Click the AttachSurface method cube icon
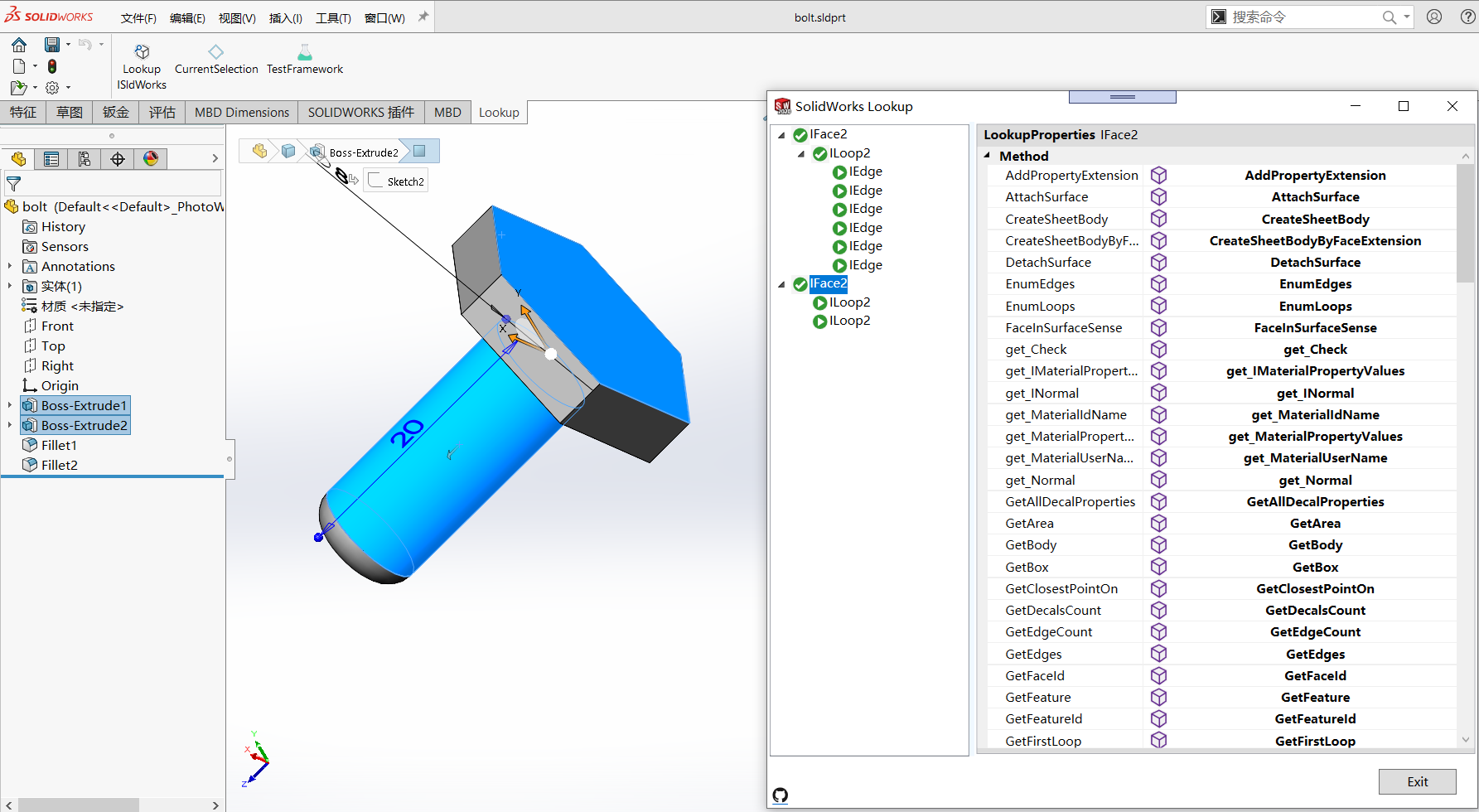Viewport: 1479px width, 812px height. click(x=1158, y=197)
